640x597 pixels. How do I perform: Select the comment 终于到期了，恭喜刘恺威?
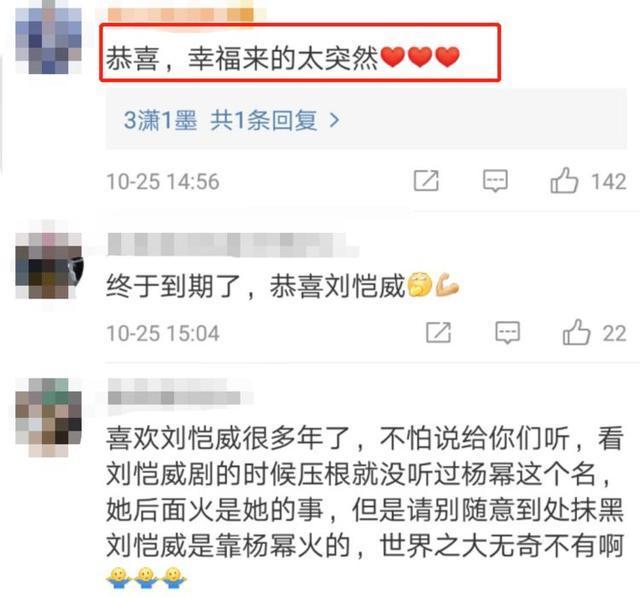tap(282, 285)
